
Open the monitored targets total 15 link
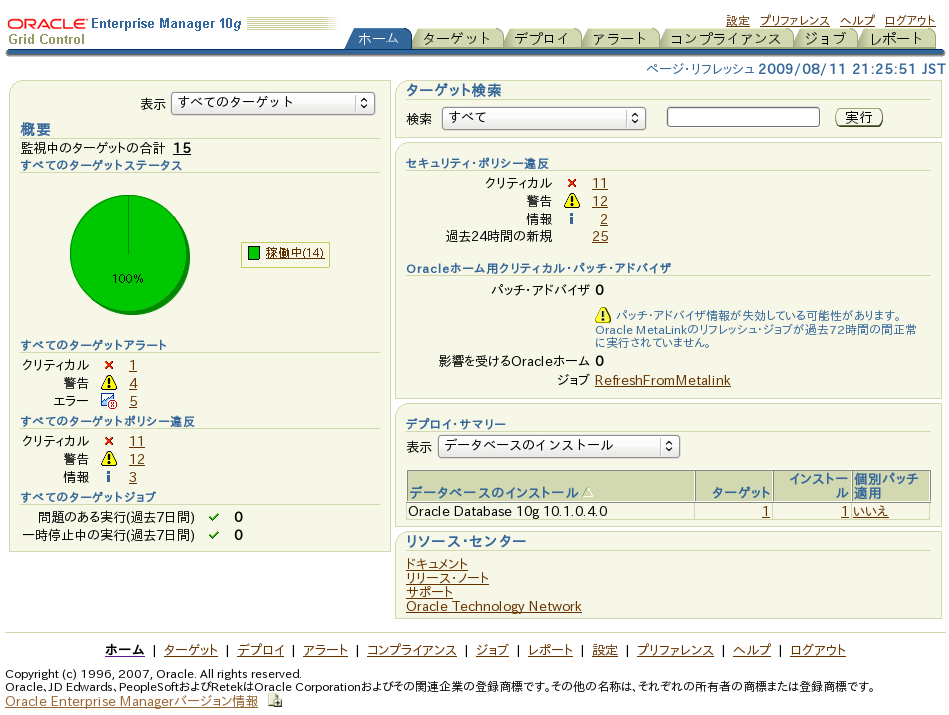182,148
